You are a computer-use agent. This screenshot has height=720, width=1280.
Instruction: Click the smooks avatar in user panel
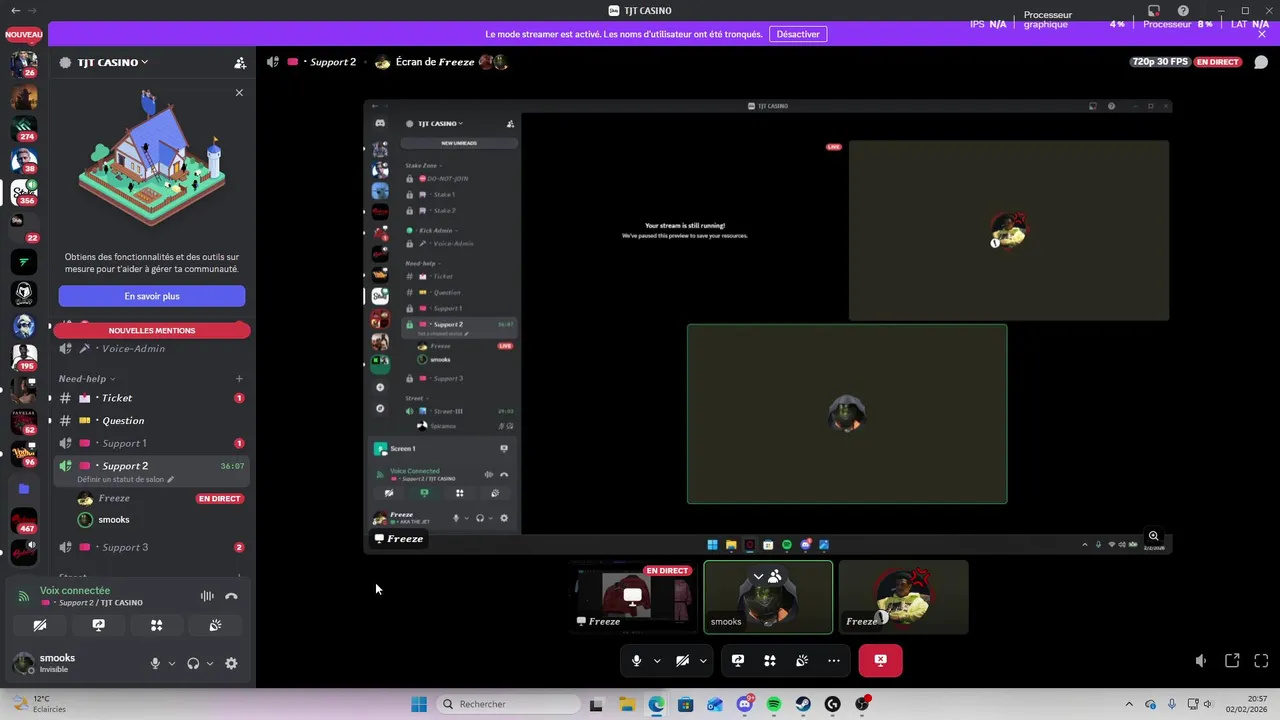point(24,663)
